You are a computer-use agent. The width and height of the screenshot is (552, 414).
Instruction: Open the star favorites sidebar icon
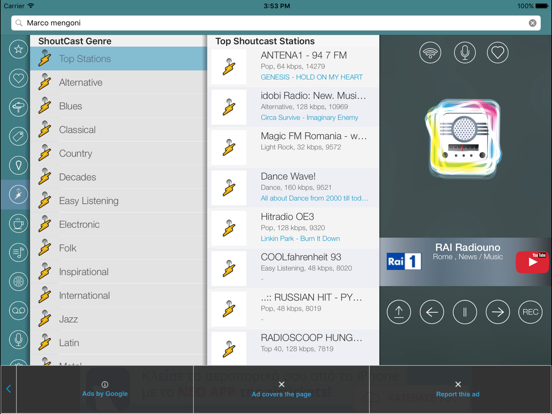(18, 49)
